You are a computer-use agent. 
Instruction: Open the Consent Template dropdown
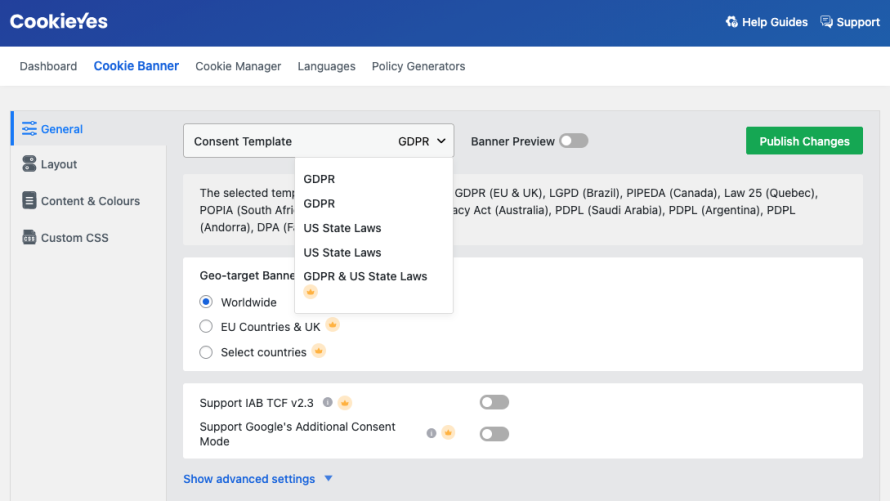click(318, 141)
